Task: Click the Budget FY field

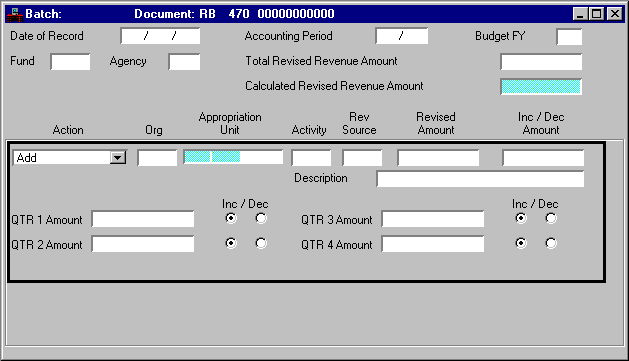Action: [569, 37]
